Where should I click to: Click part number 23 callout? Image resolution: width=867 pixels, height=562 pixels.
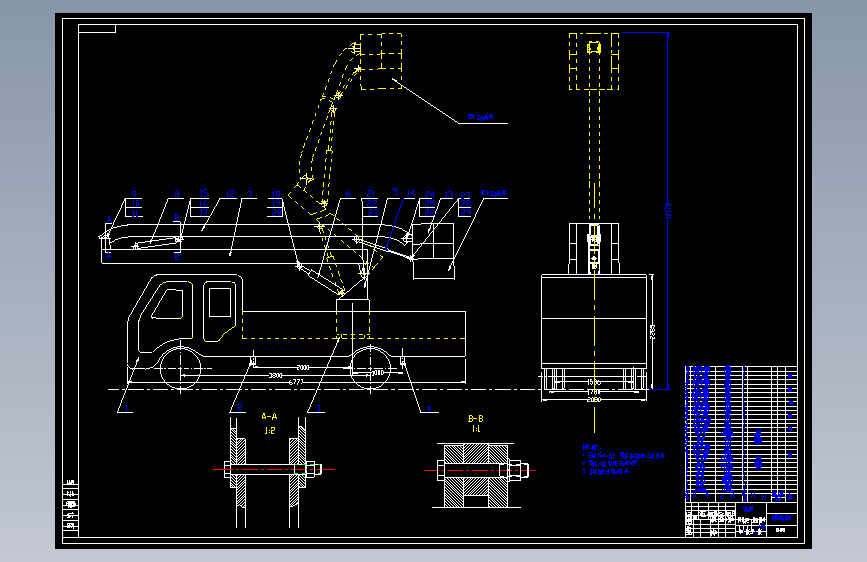pos(373,212)
